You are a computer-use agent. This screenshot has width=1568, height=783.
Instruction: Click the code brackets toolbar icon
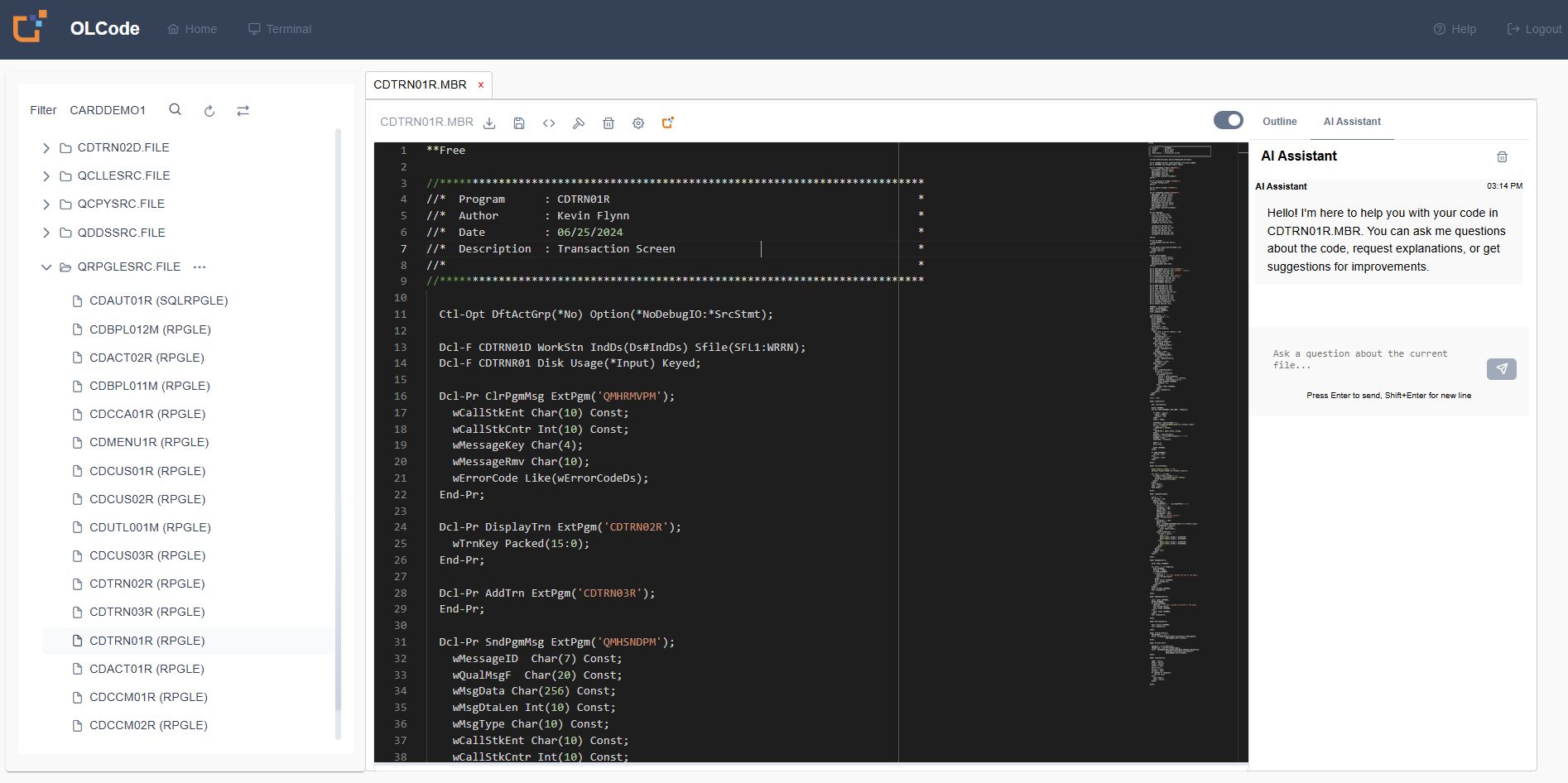point(549,123)
